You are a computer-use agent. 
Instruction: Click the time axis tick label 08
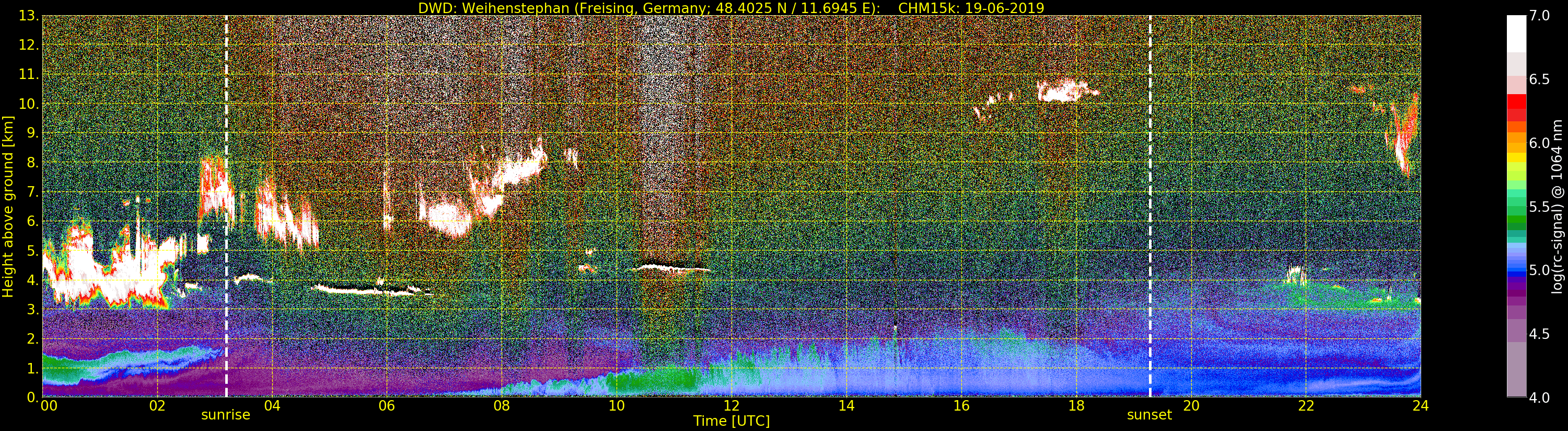tap(502, 406)
